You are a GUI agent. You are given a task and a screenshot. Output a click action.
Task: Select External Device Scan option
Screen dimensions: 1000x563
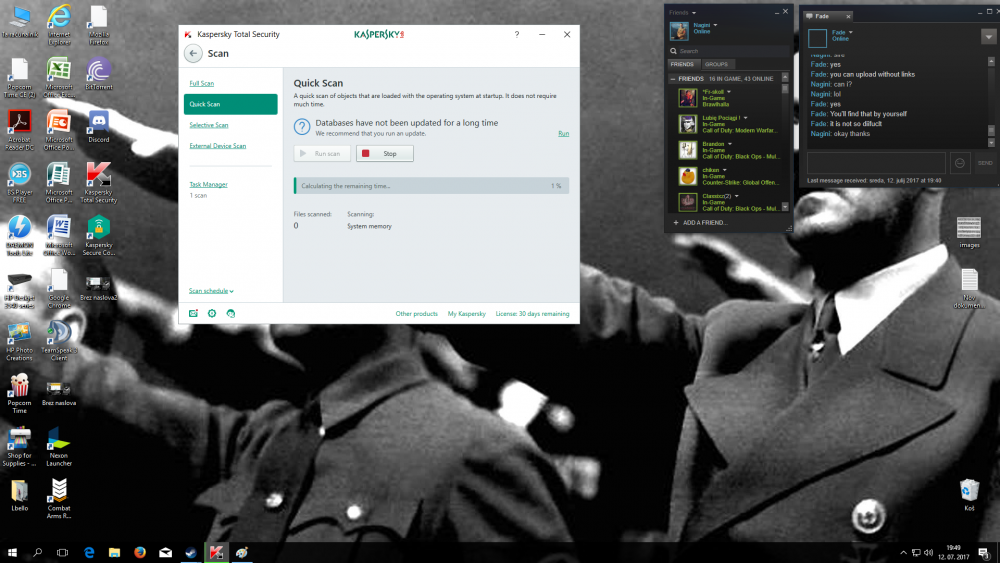tap(217, 146)
